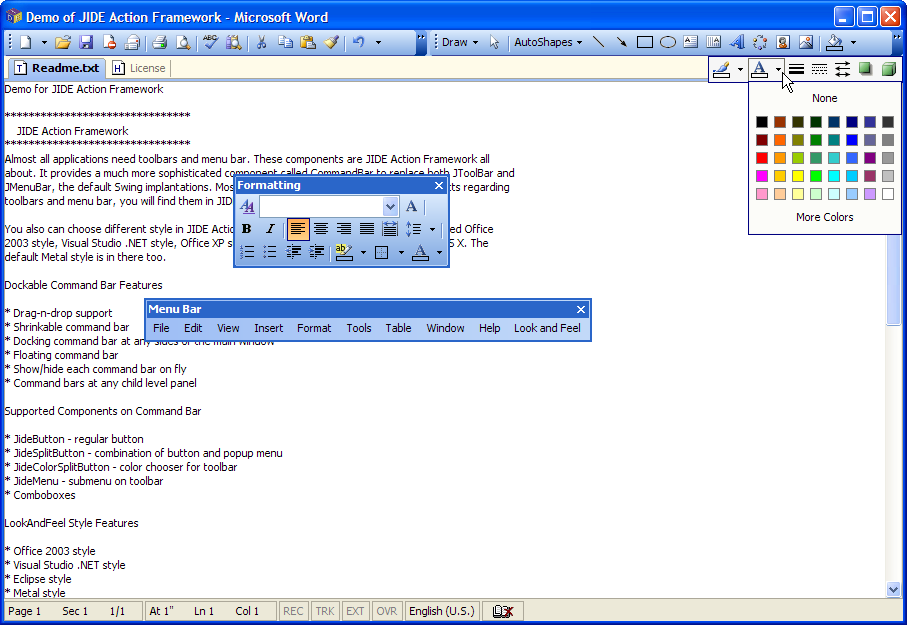The width and height of the screenshot is (907, 625).
Task: Click the Decrease Indent button
Action: (x=293, y=252)
